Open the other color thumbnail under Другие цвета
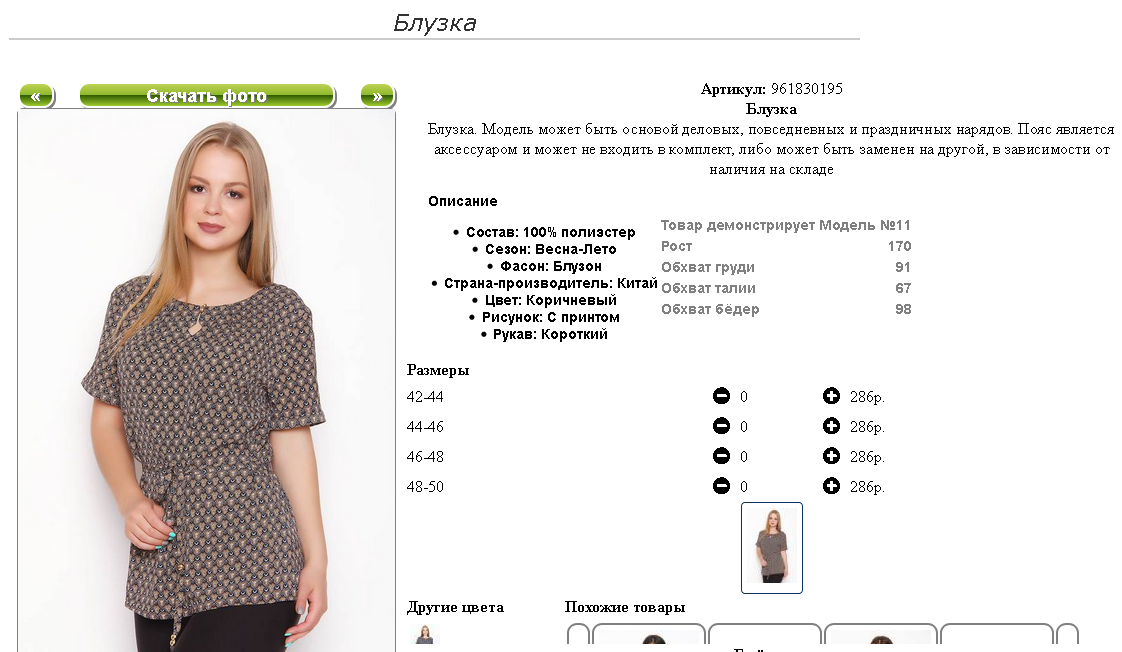 click(425, 636)
